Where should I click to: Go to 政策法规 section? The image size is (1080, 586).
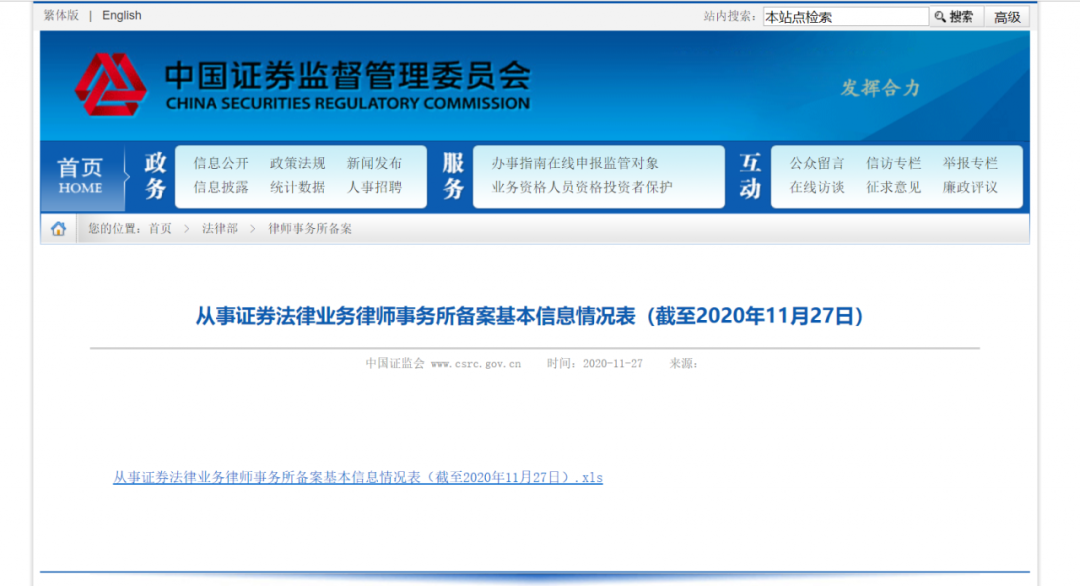point(297,163)
